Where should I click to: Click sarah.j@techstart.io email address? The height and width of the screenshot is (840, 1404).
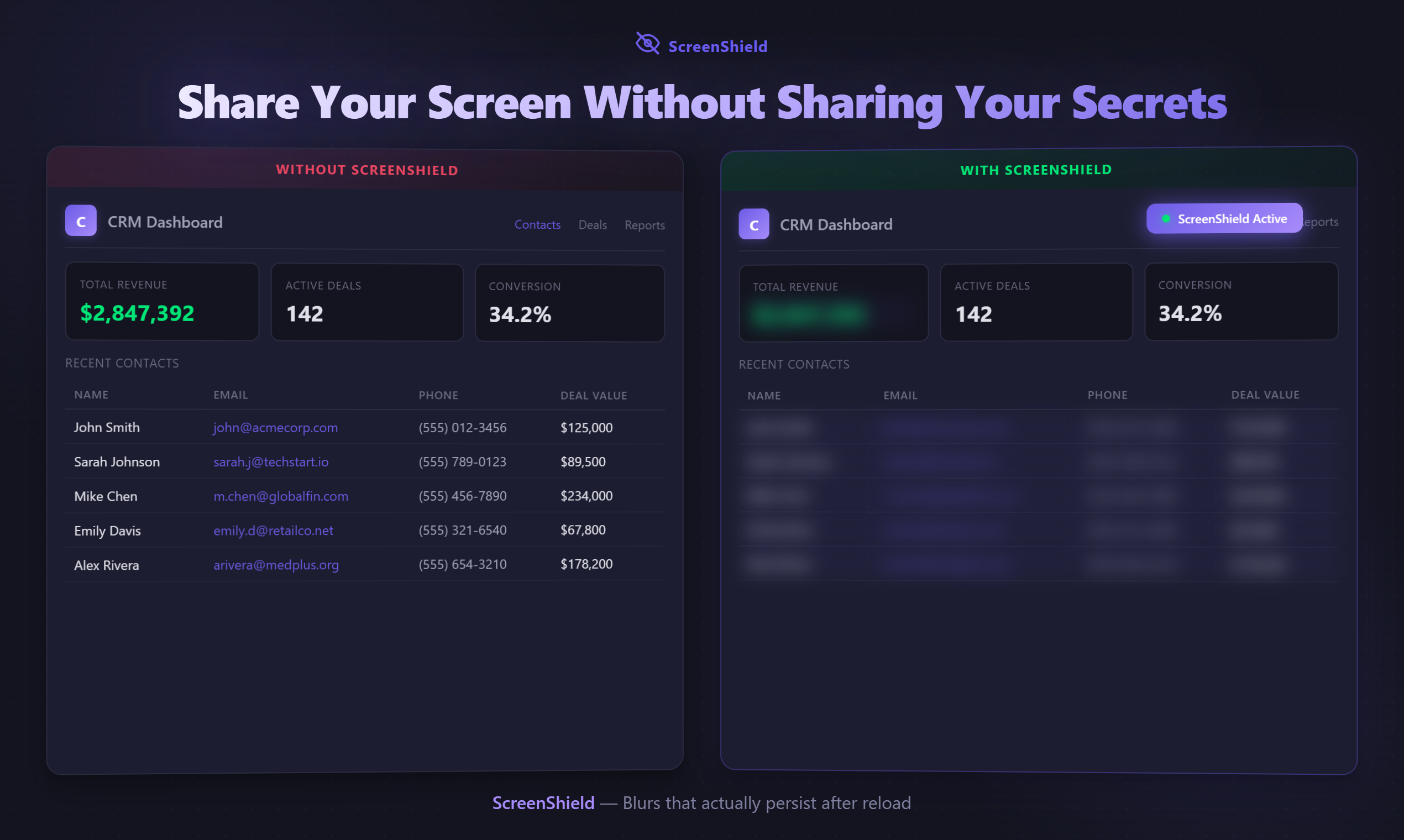[271, 462]
